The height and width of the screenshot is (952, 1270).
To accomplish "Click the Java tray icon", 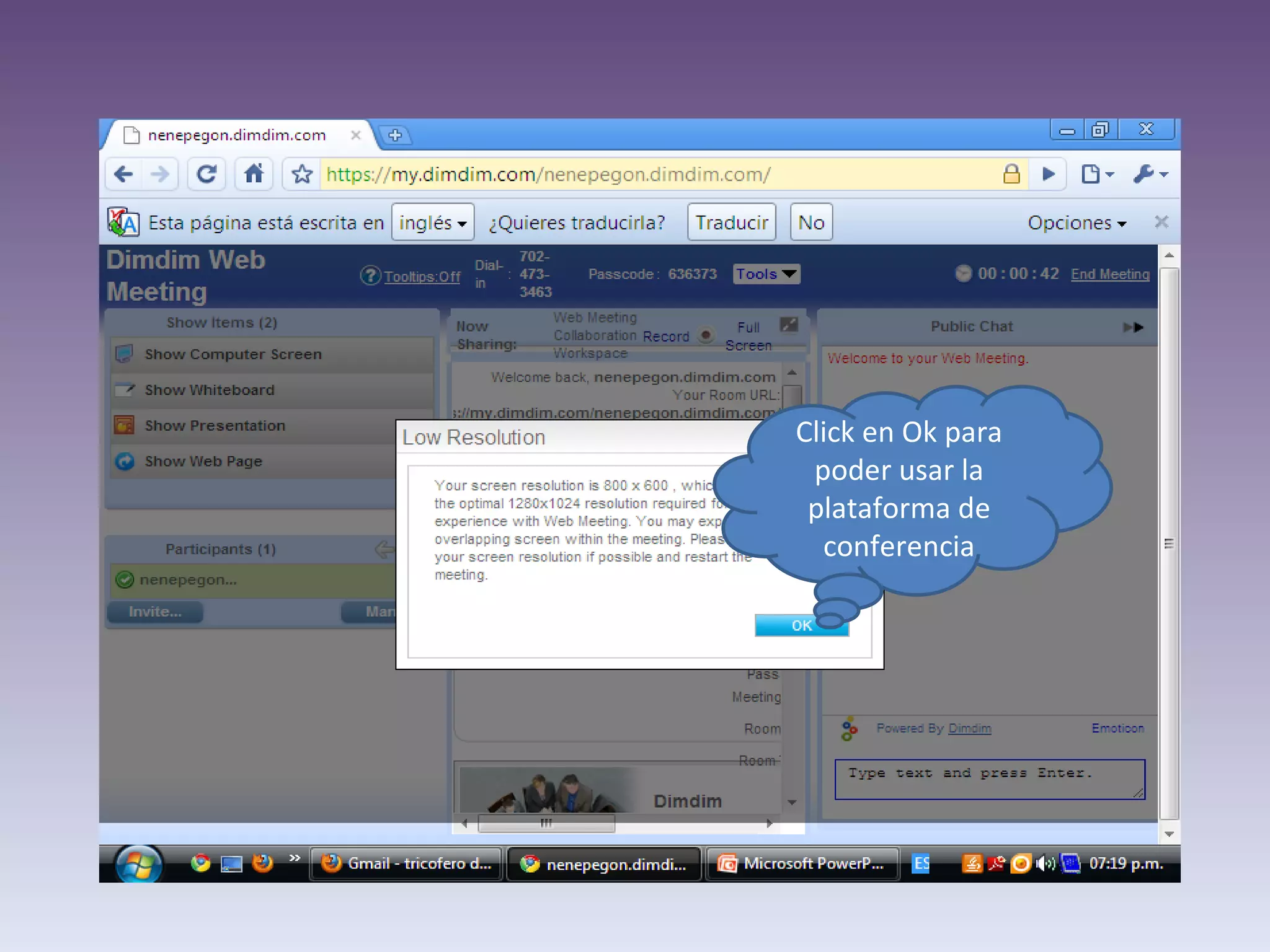I will tap(971, 863).
